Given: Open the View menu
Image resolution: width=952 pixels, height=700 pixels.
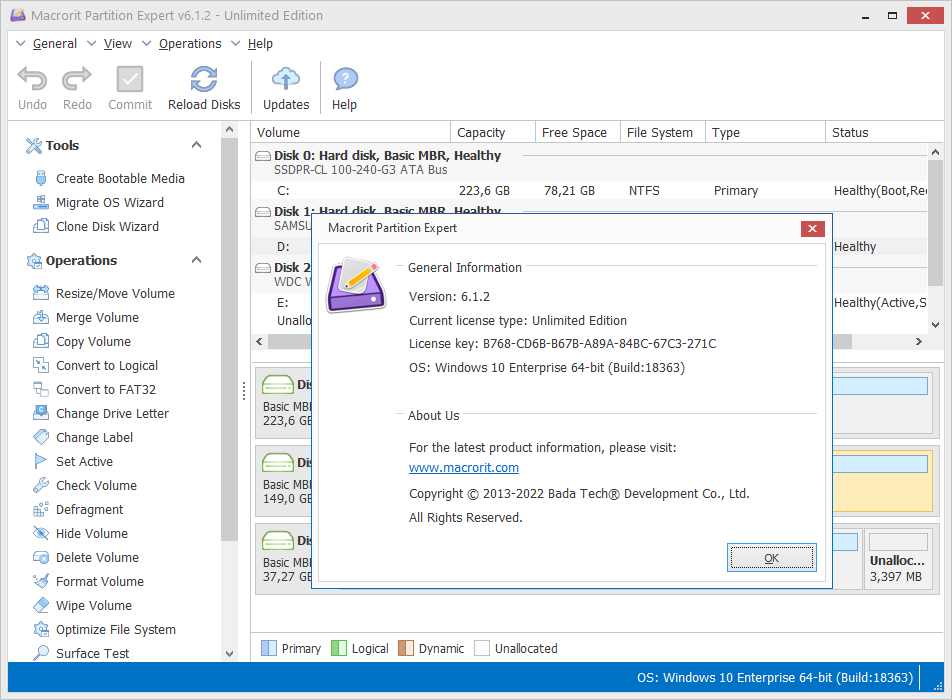Looking at the screenshot, I should (118, 44).
